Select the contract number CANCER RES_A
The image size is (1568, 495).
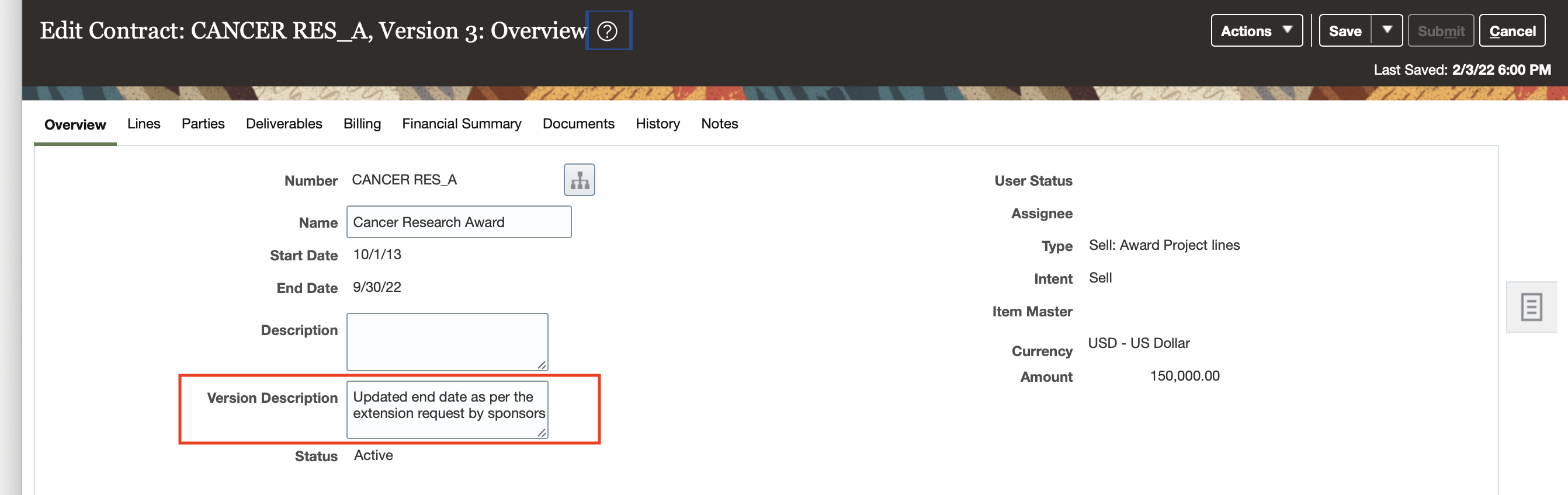(404, 180)
